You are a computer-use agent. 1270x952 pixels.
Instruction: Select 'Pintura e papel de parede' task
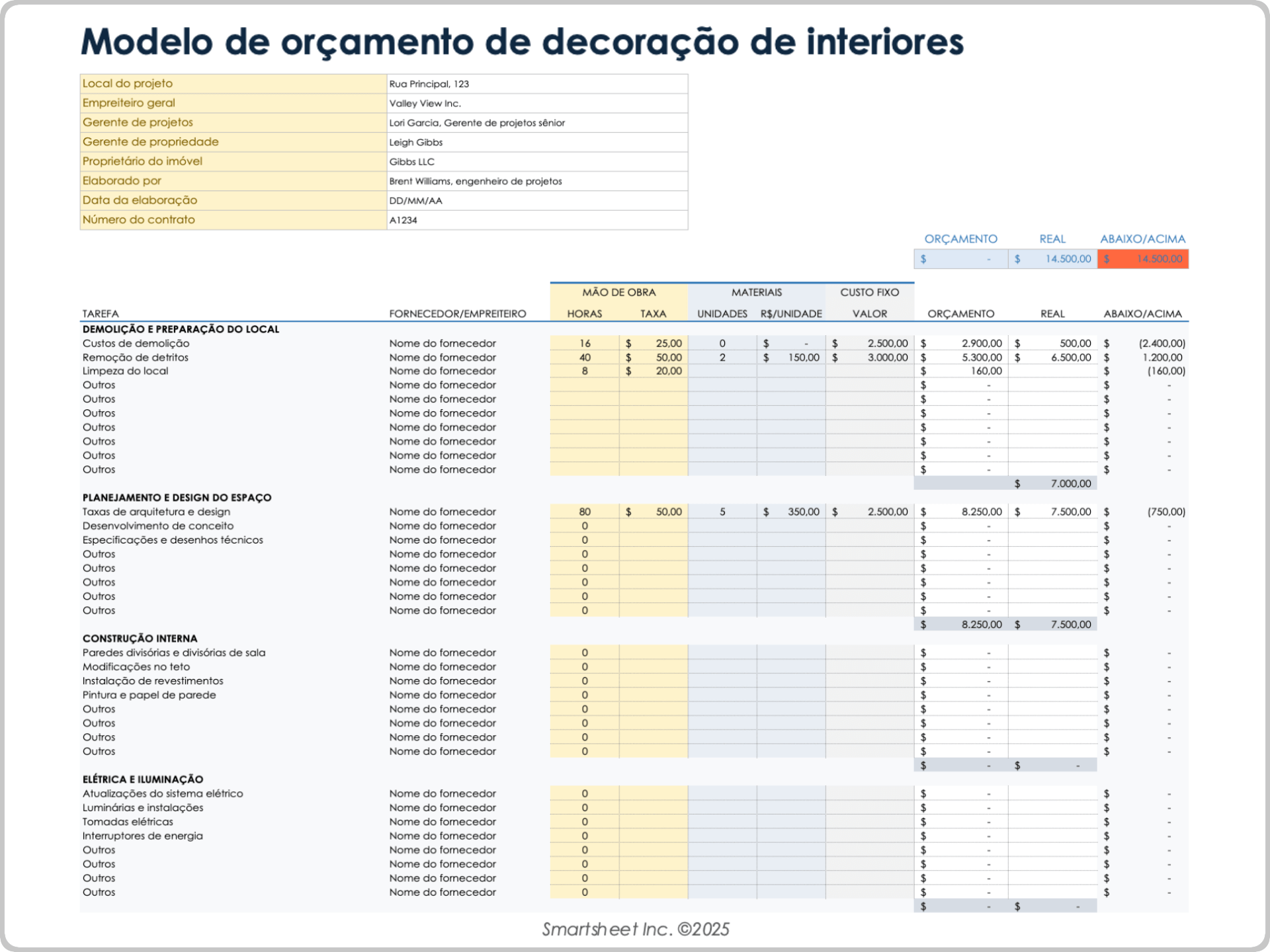[x=149, y=695]
